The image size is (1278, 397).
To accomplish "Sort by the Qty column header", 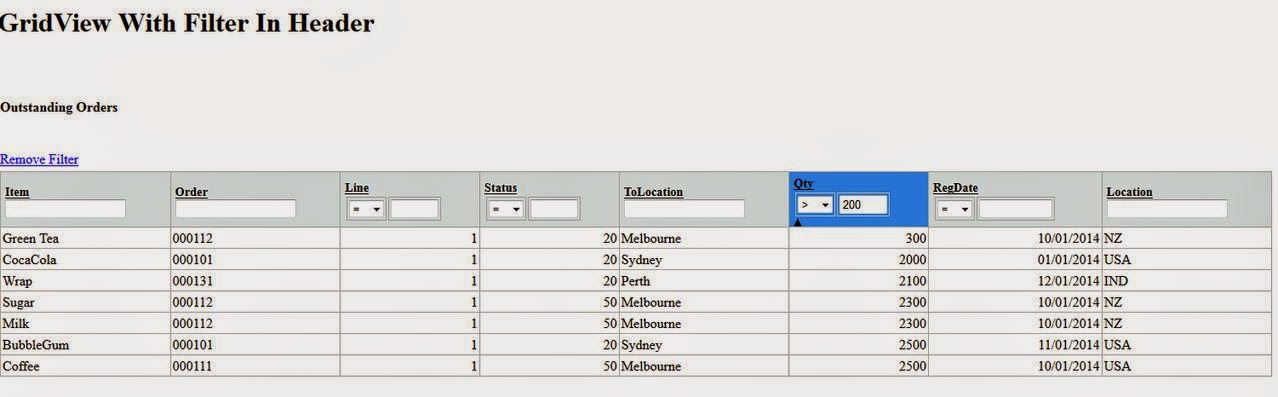I will click(804, 184).
